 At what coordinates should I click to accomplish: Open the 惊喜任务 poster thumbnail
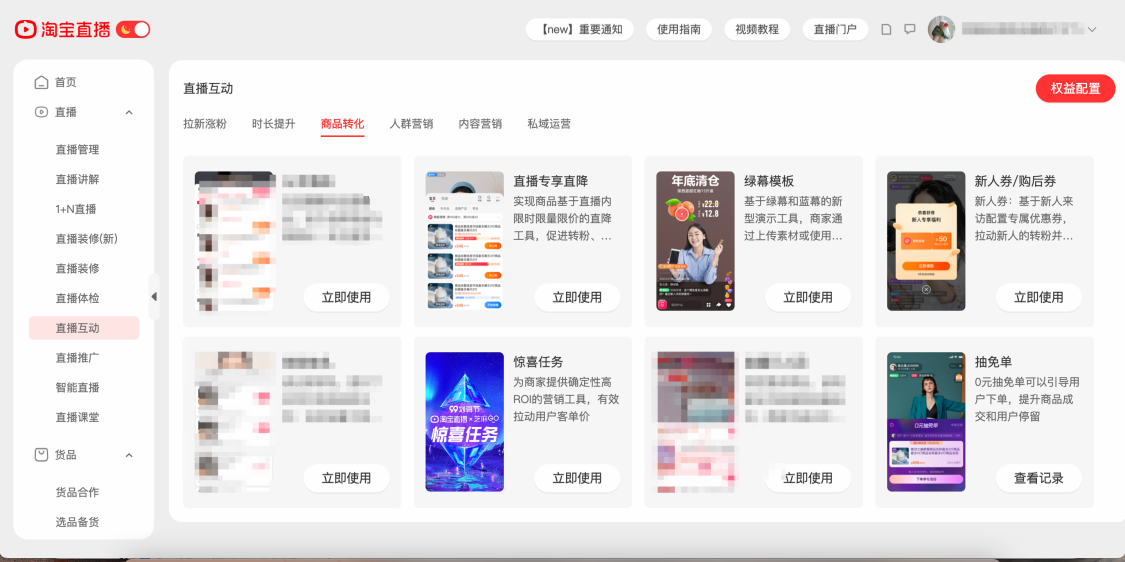[x=464, y=421]
